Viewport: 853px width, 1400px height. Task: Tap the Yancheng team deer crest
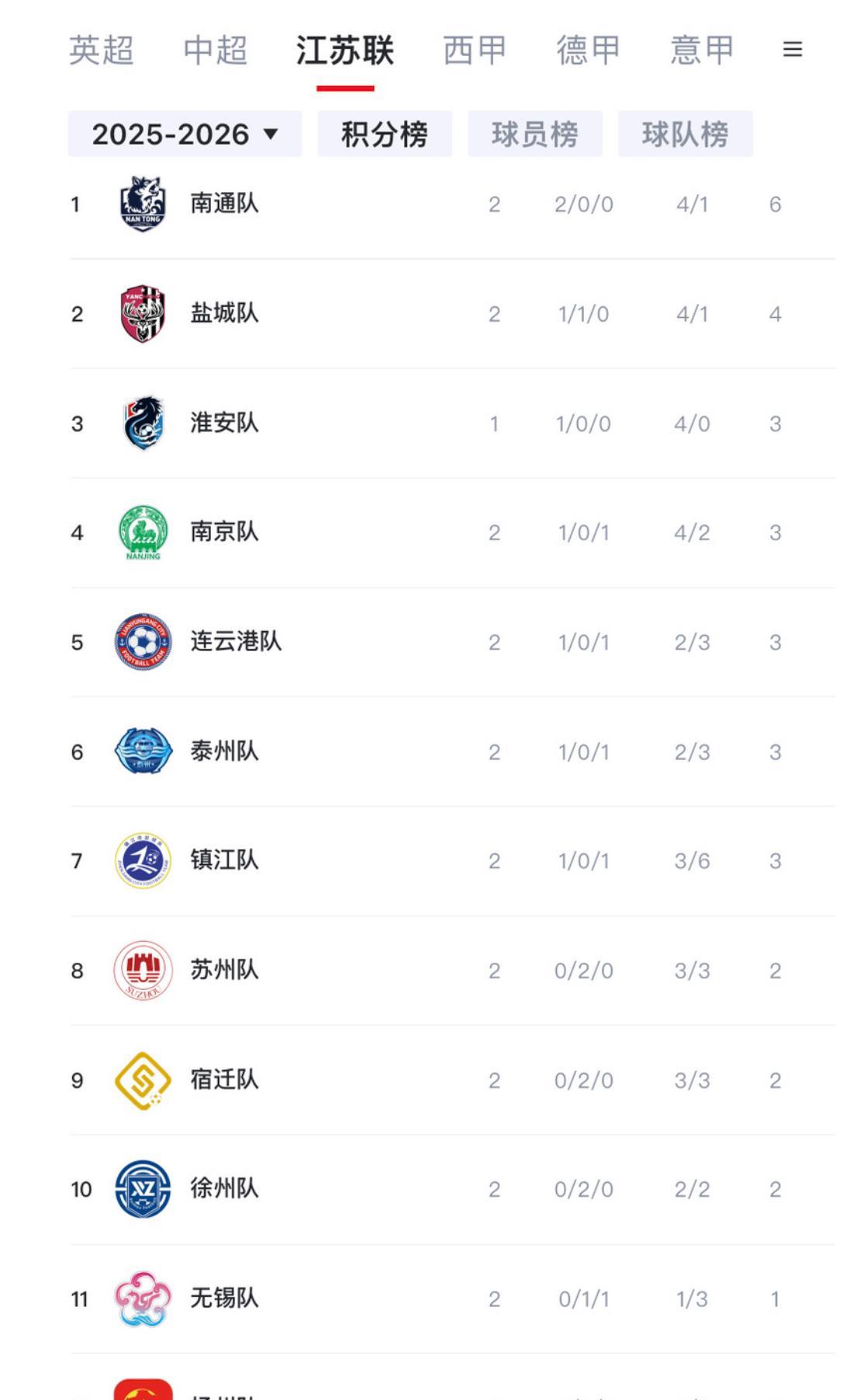tap(143, 313)
